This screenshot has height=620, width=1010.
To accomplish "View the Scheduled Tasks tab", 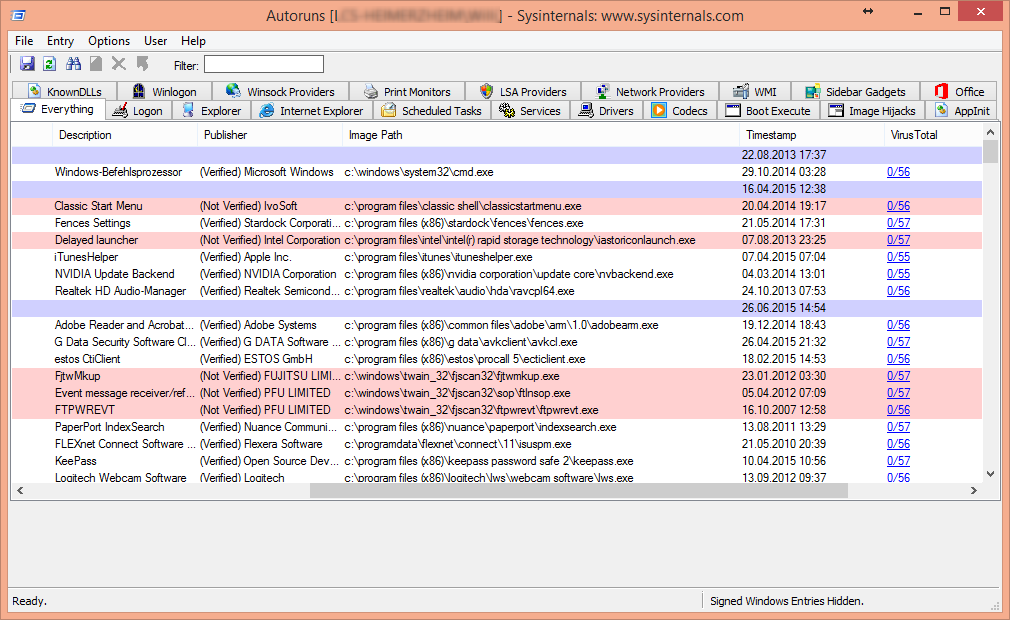I will 431,111.
